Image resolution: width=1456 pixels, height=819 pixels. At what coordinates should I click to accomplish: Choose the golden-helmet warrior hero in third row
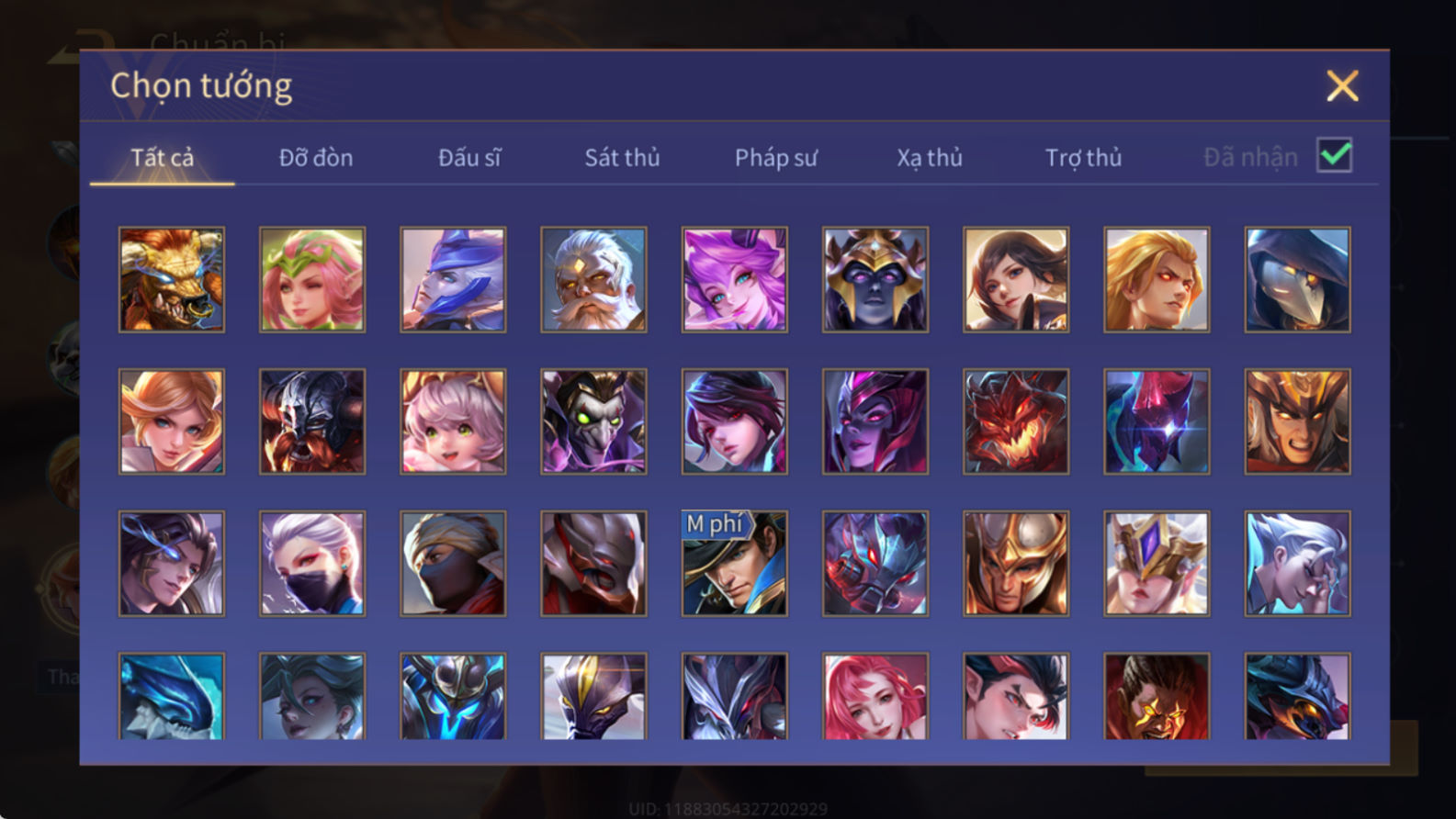tap(1016, 564)
